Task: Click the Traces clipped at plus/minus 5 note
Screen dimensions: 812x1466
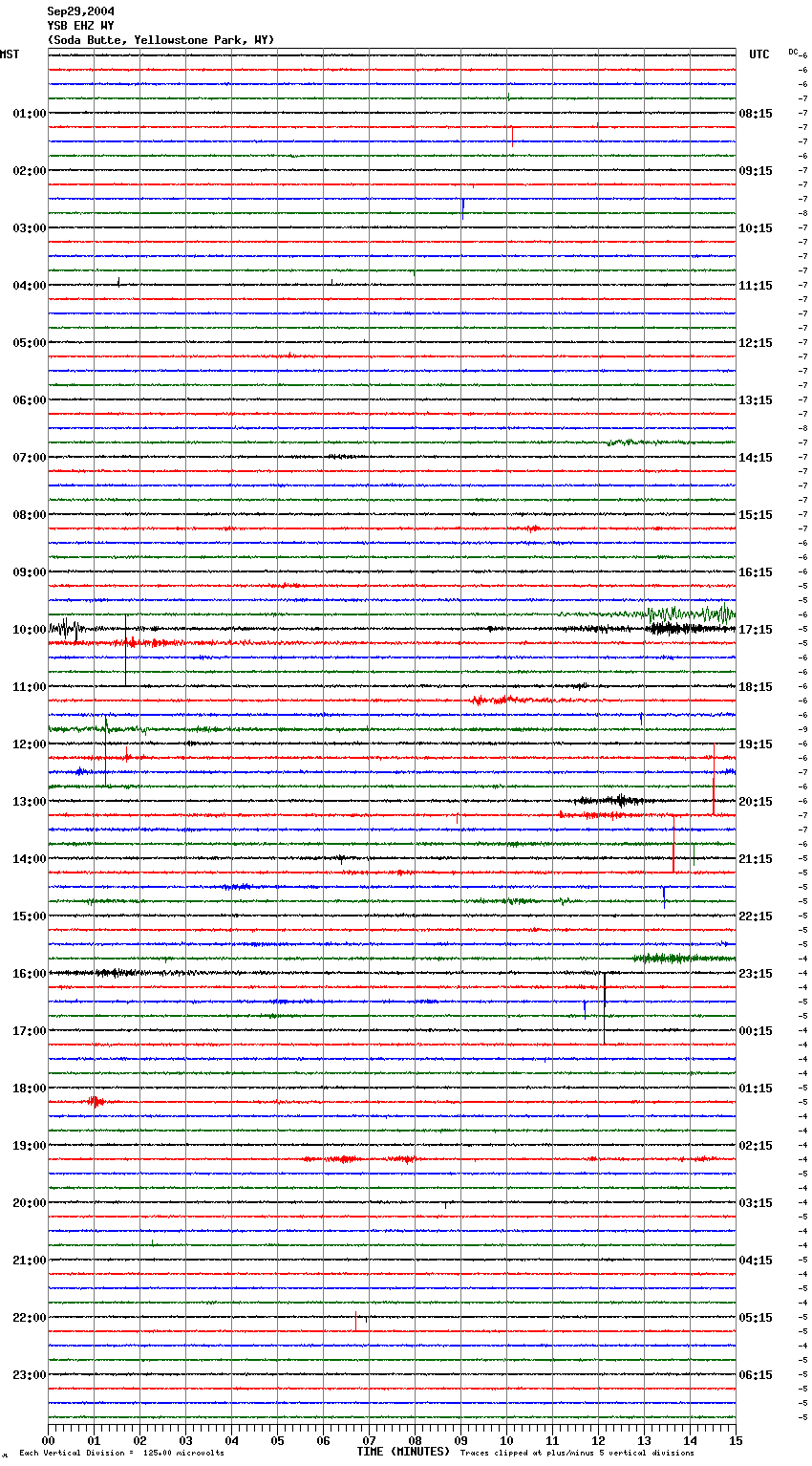Action: [x=577, y=1454]
